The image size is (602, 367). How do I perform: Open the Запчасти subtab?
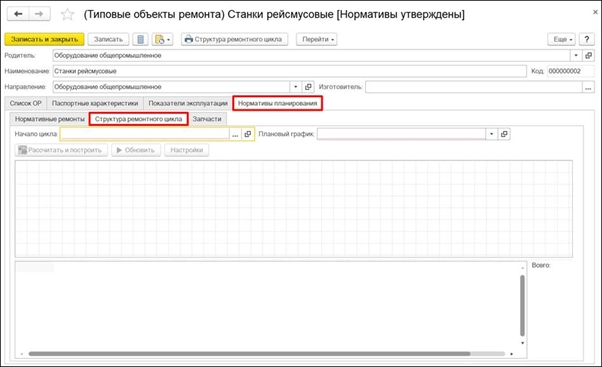coord(207,119)
